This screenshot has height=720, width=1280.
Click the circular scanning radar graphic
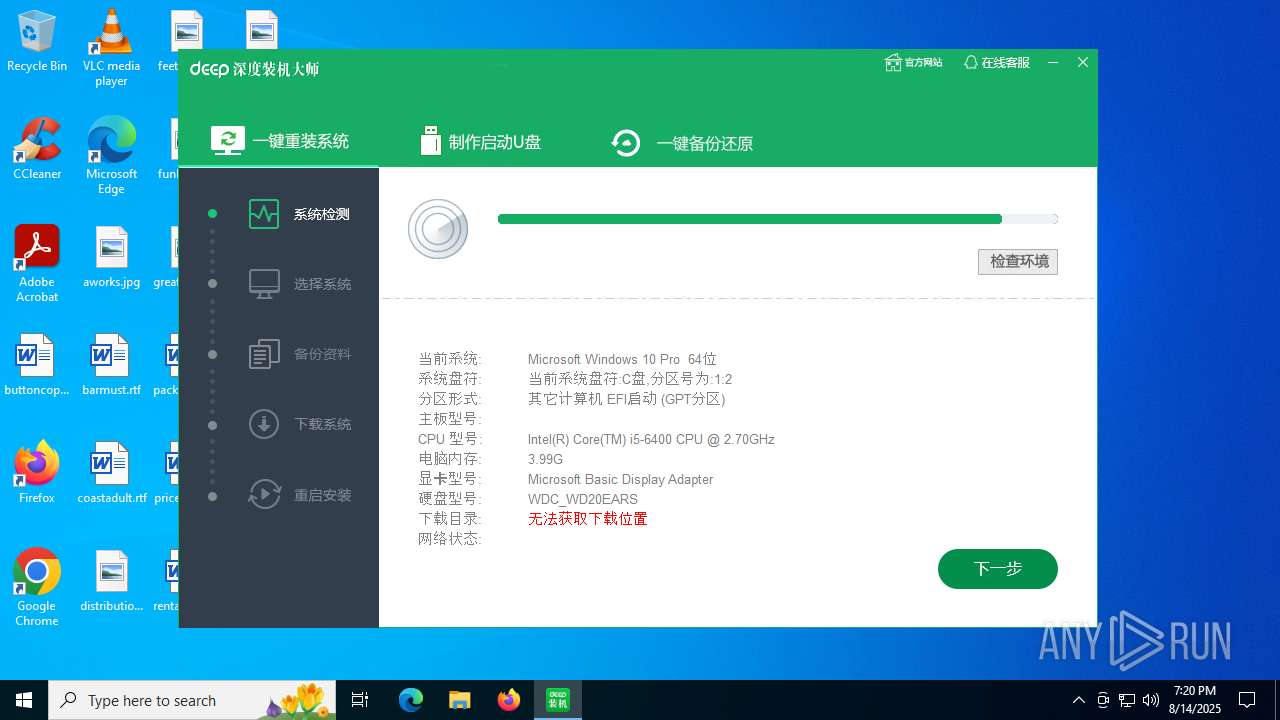438,229
